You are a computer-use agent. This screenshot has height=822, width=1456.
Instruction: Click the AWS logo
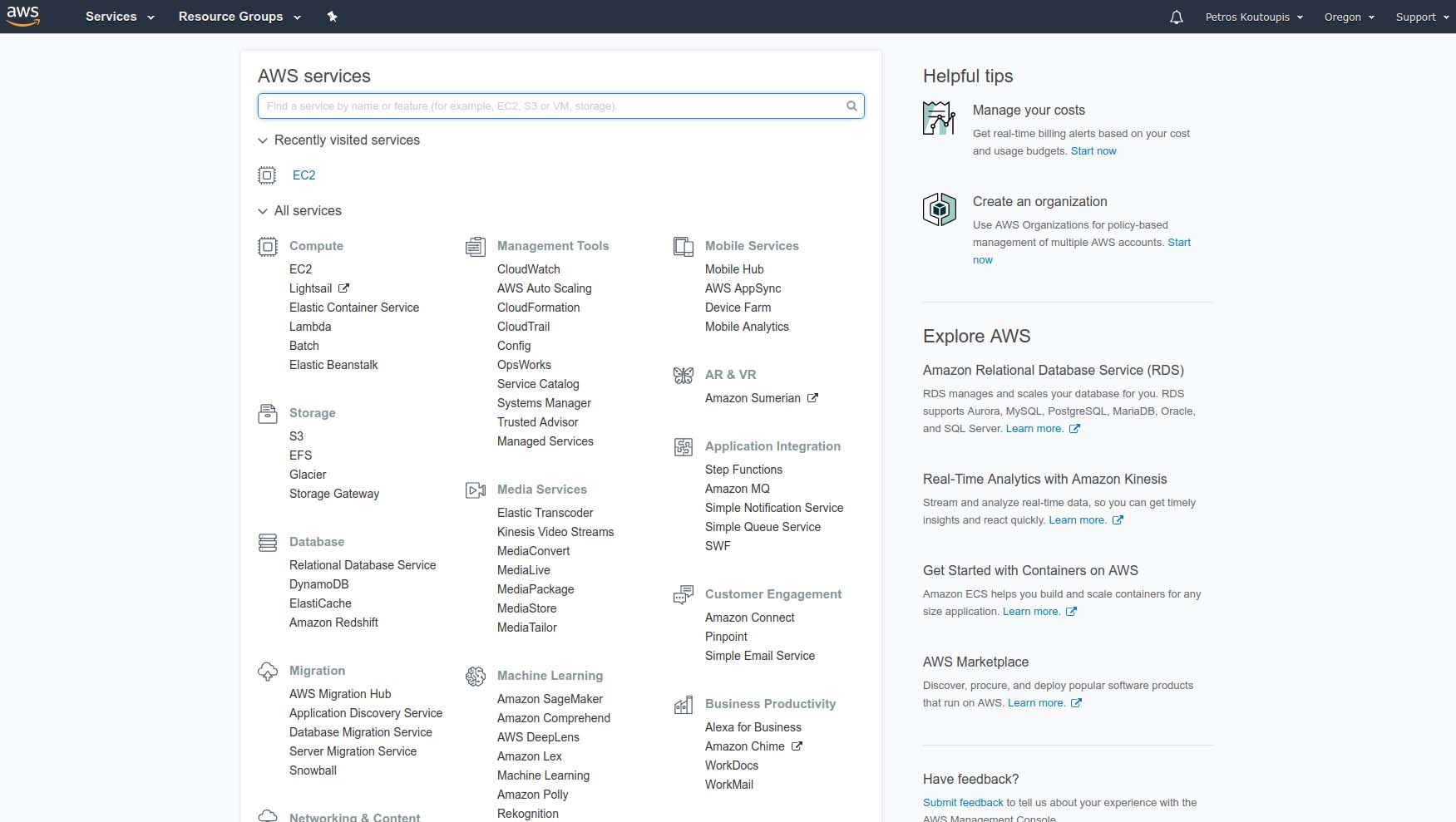pyautogui.click(x=24, y=16)
